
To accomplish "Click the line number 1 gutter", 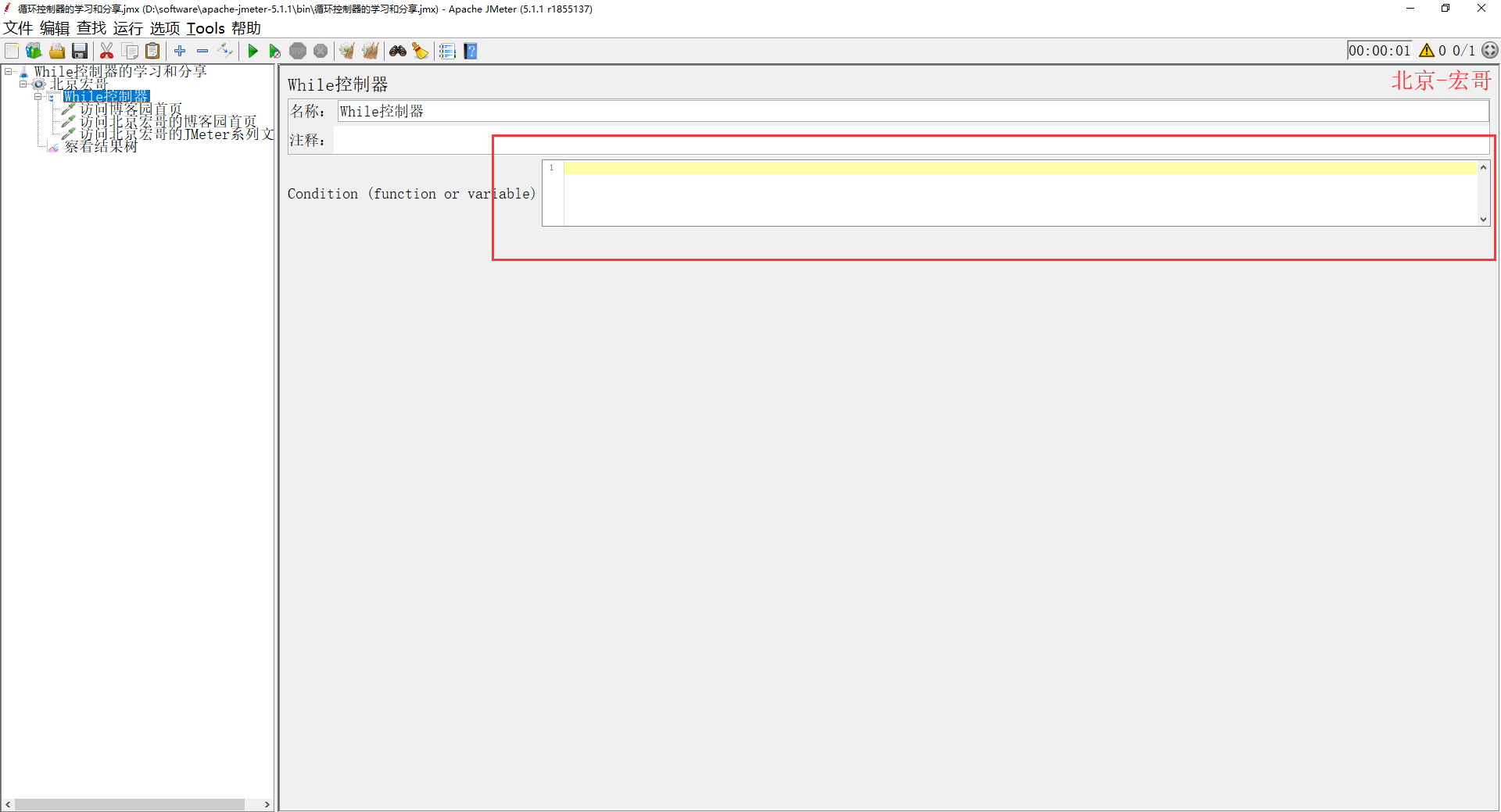I will pyautogui.click(x=553, y=167).
